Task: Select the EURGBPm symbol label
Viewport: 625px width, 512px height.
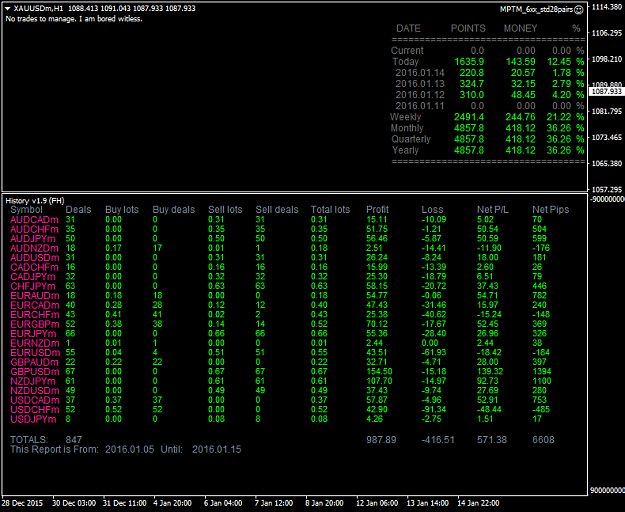Action: pyautogui.click(x=35, y=324)
